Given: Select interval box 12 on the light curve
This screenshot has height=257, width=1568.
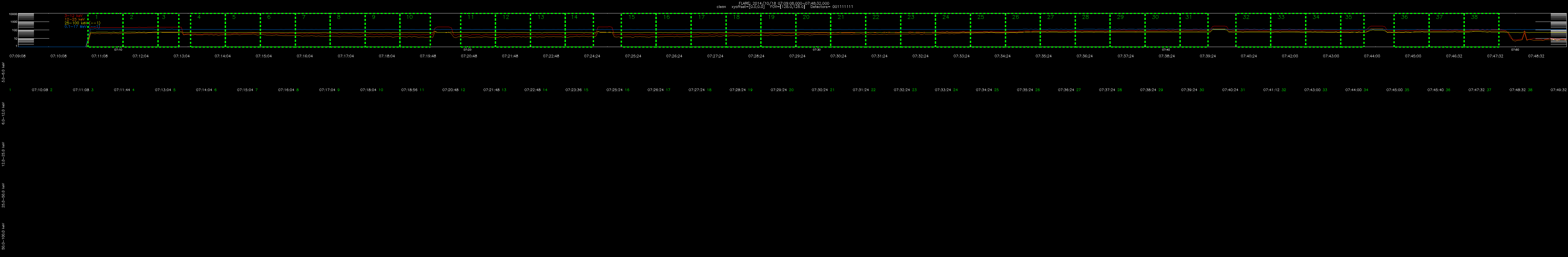Looking at the screenshot, I should pos(513,30).
